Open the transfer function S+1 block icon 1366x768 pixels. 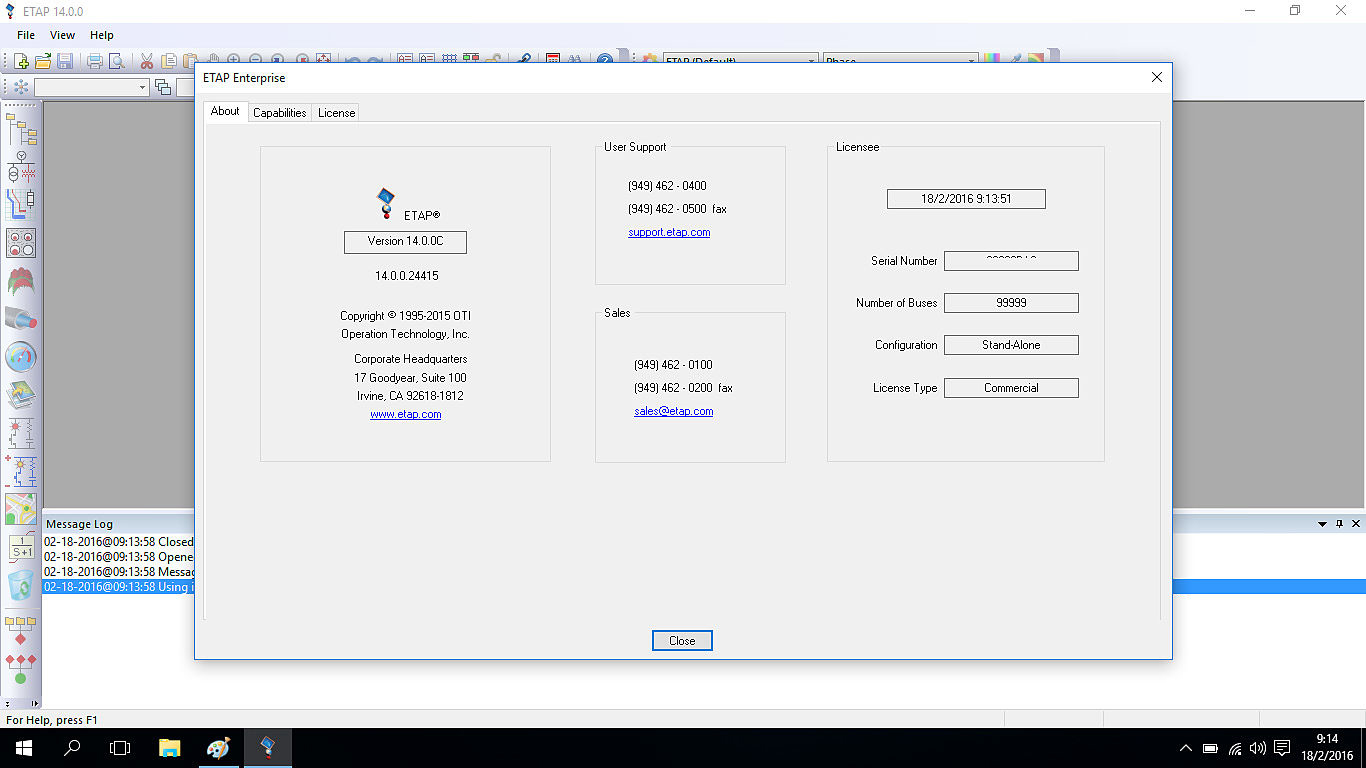click(x=21, y=546)
